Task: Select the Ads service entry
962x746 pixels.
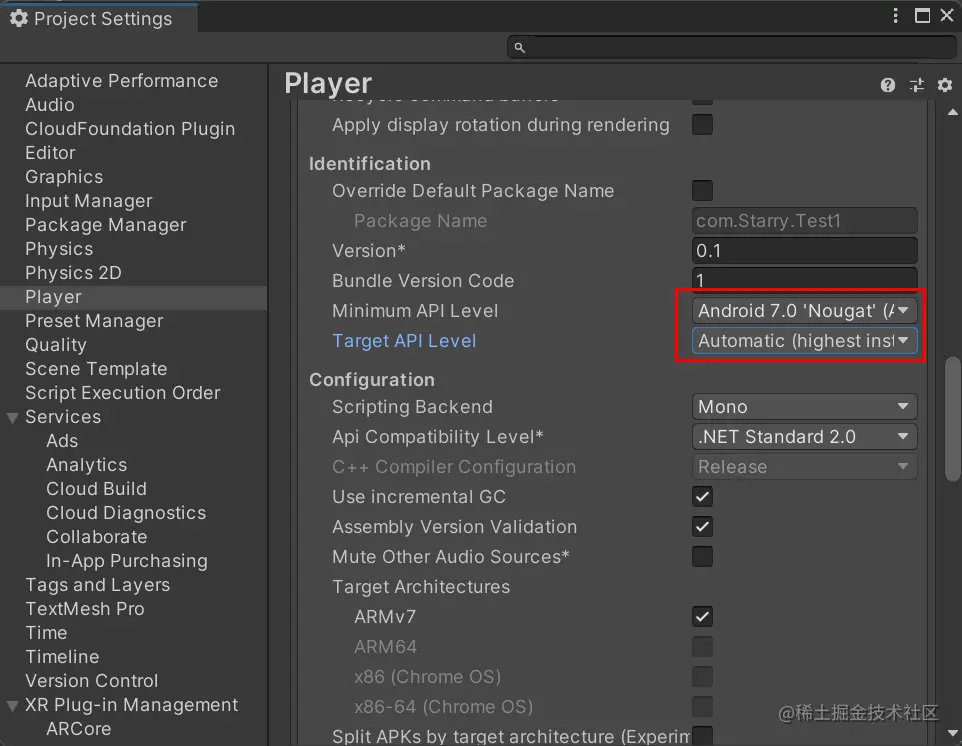Action: (x=62, y=440)
